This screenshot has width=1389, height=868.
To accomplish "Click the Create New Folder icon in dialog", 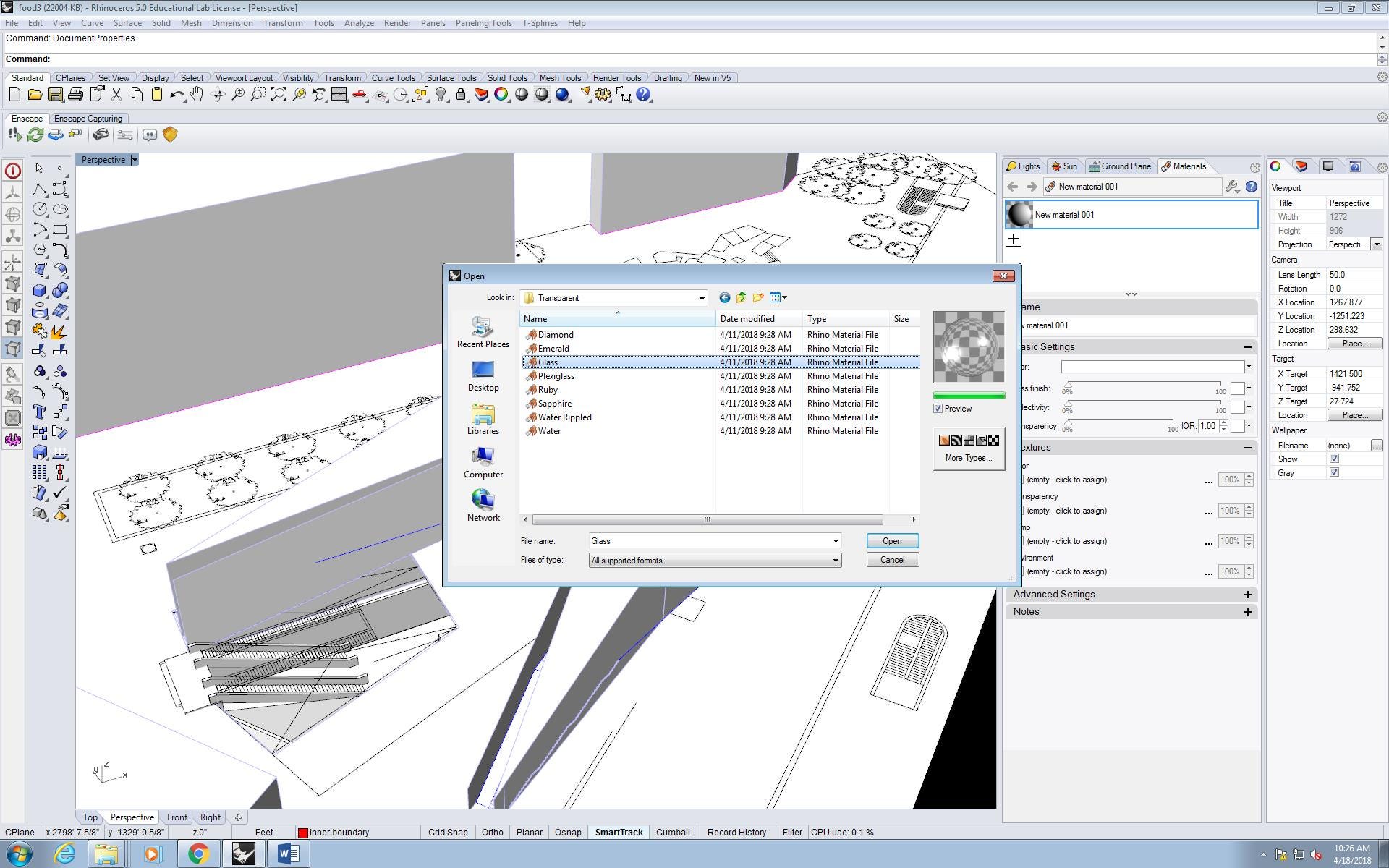I will (757, 297).
